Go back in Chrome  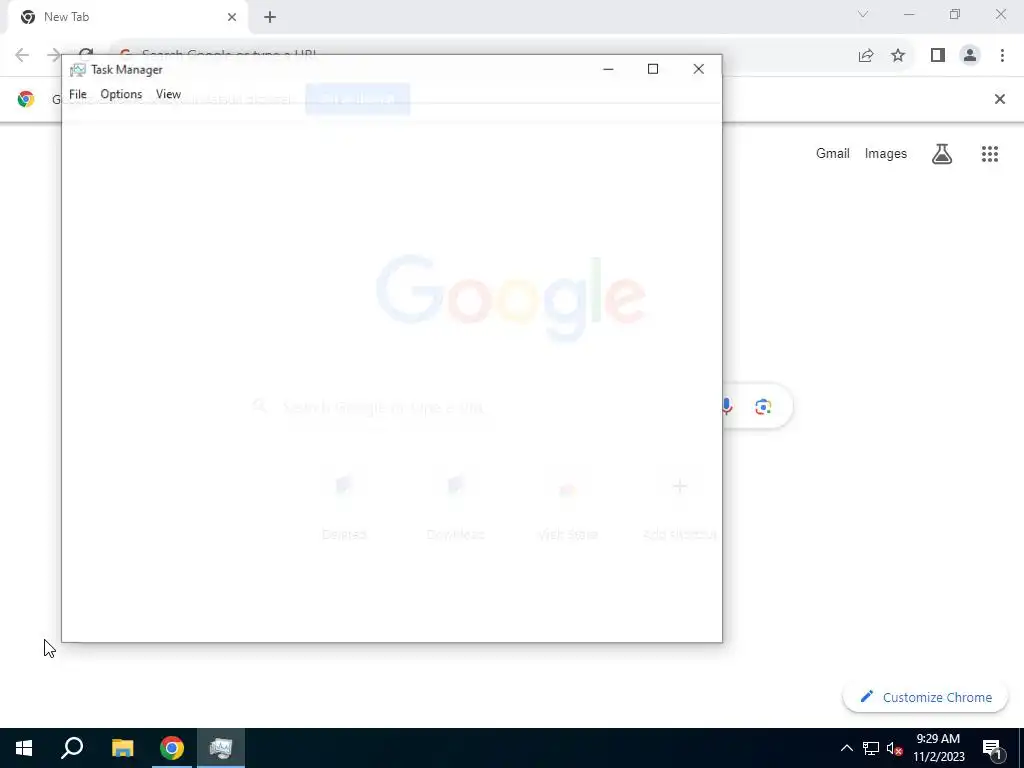(22, 55)
